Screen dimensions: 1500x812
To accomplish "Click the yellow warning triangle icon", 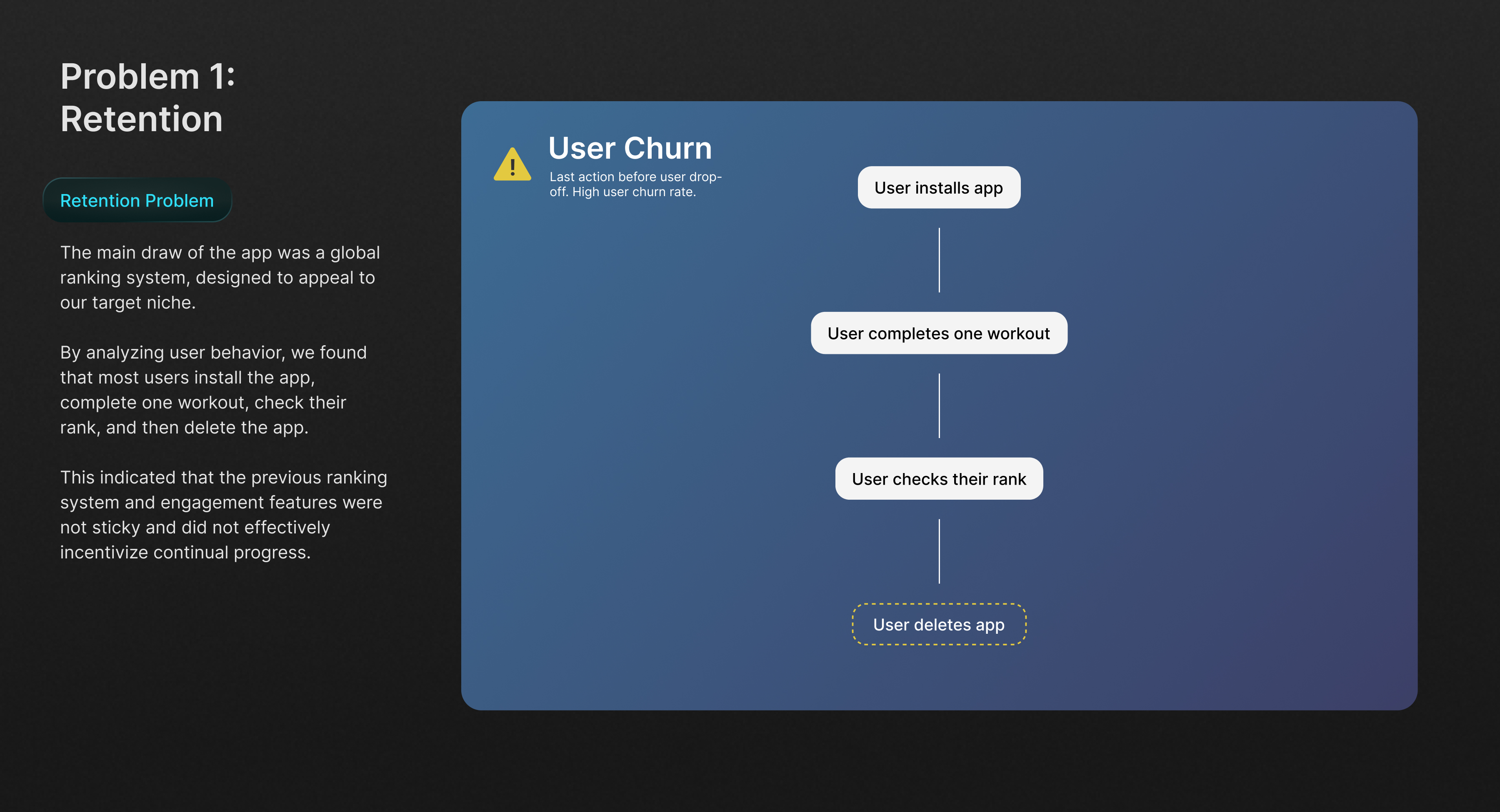I will 512,165.
